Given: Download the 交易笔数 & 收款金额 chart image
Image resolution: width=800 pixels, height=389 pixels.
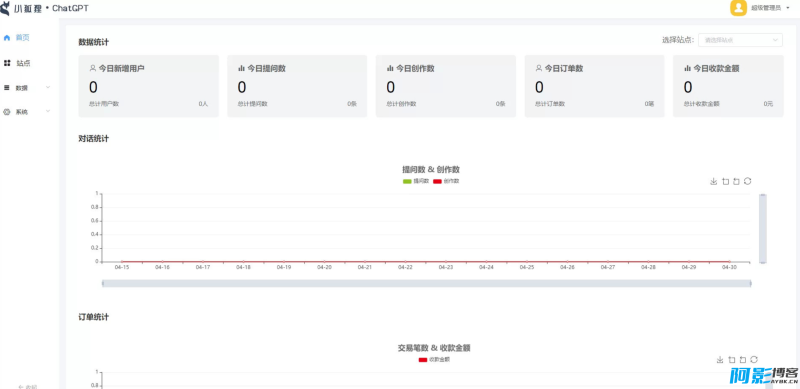Looking at the screenshot, I should [720, 360].
